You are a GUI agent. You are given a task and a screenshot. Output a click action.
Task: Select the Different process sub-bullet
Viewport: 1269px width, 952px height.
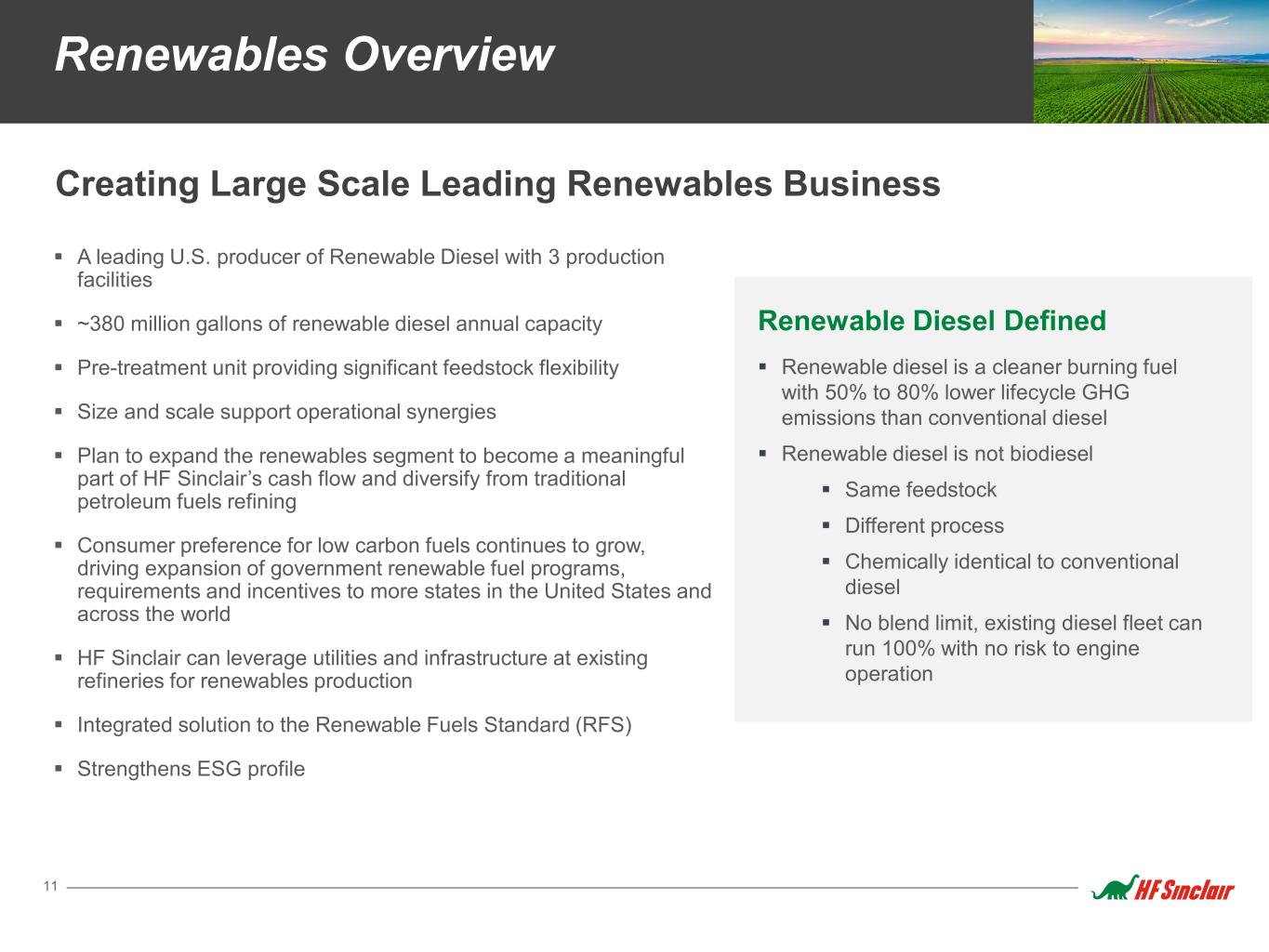pos(923,526)
